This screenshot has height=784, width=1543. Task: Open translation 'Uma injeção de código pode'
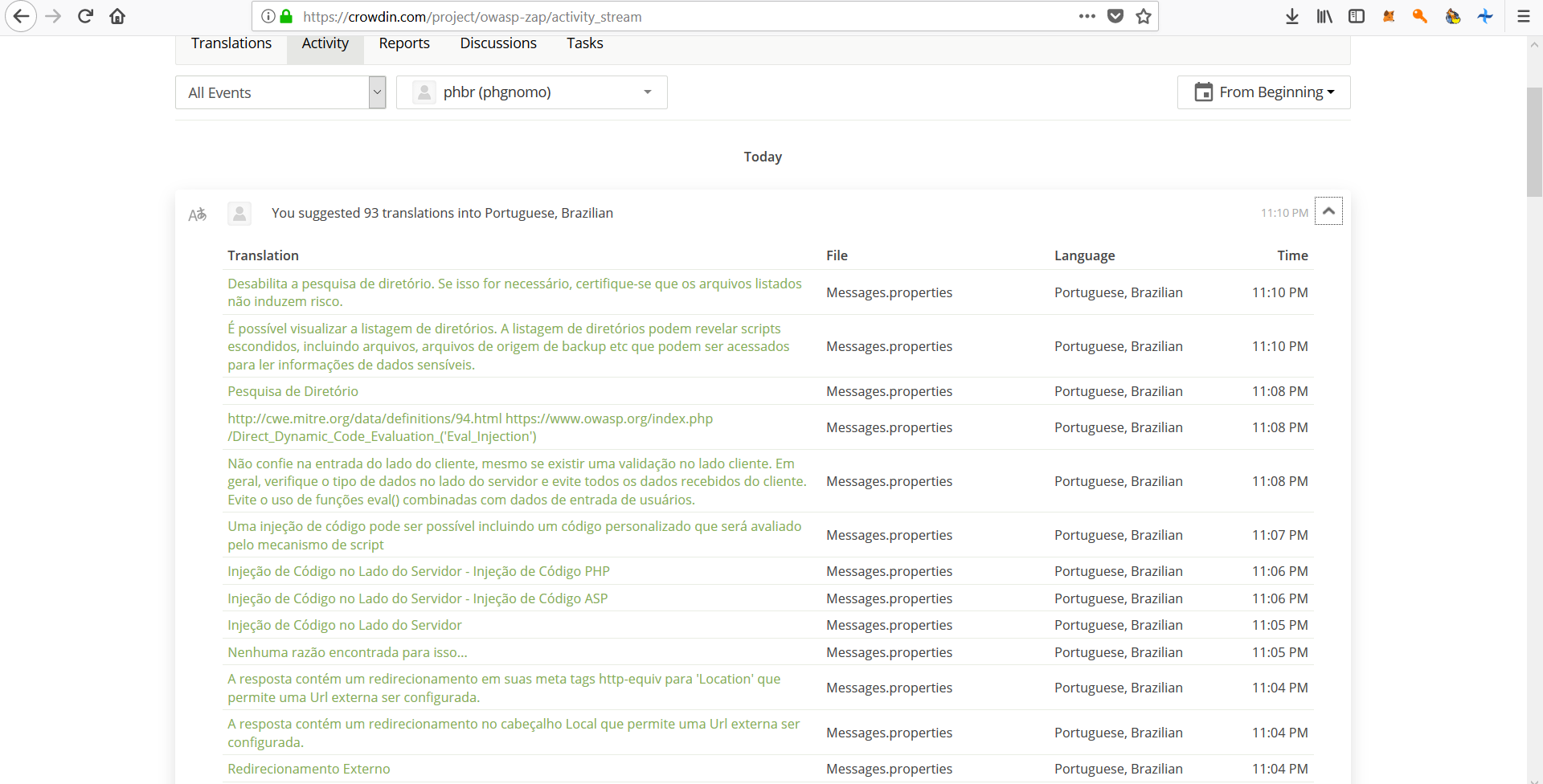click(x=514, y=535)
